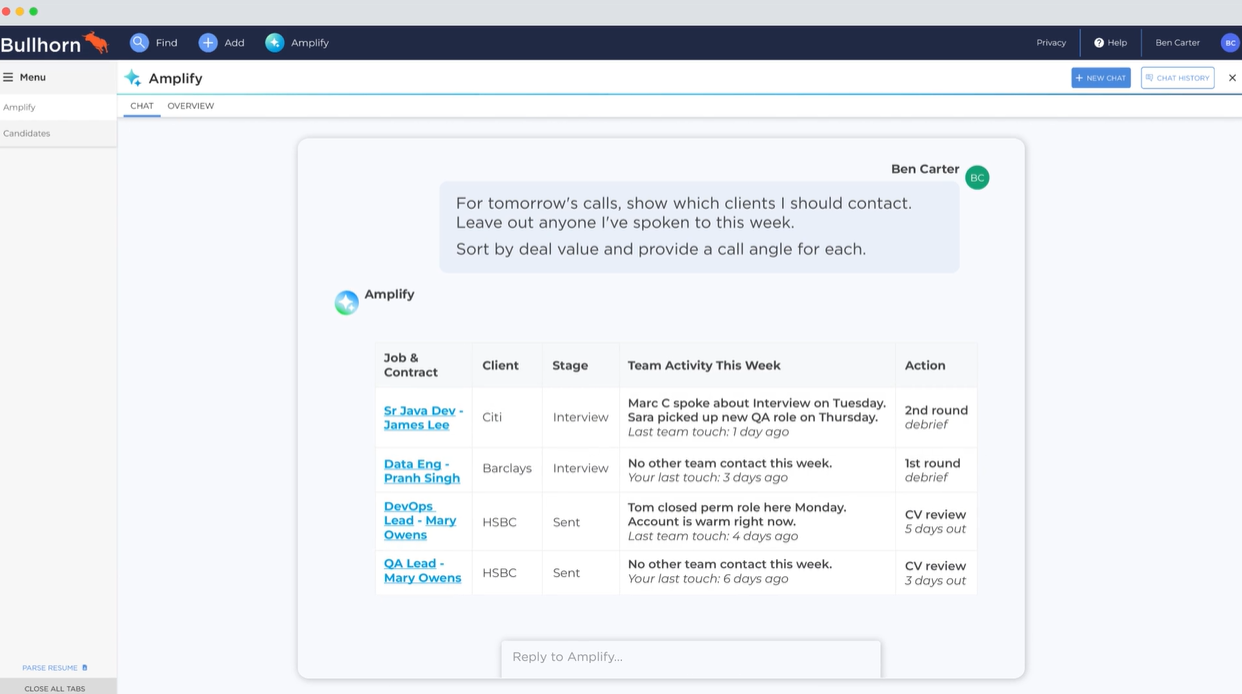Switch to the Overview tab
The height and width of the screenshot is (694, 1242).
(190, 106)
